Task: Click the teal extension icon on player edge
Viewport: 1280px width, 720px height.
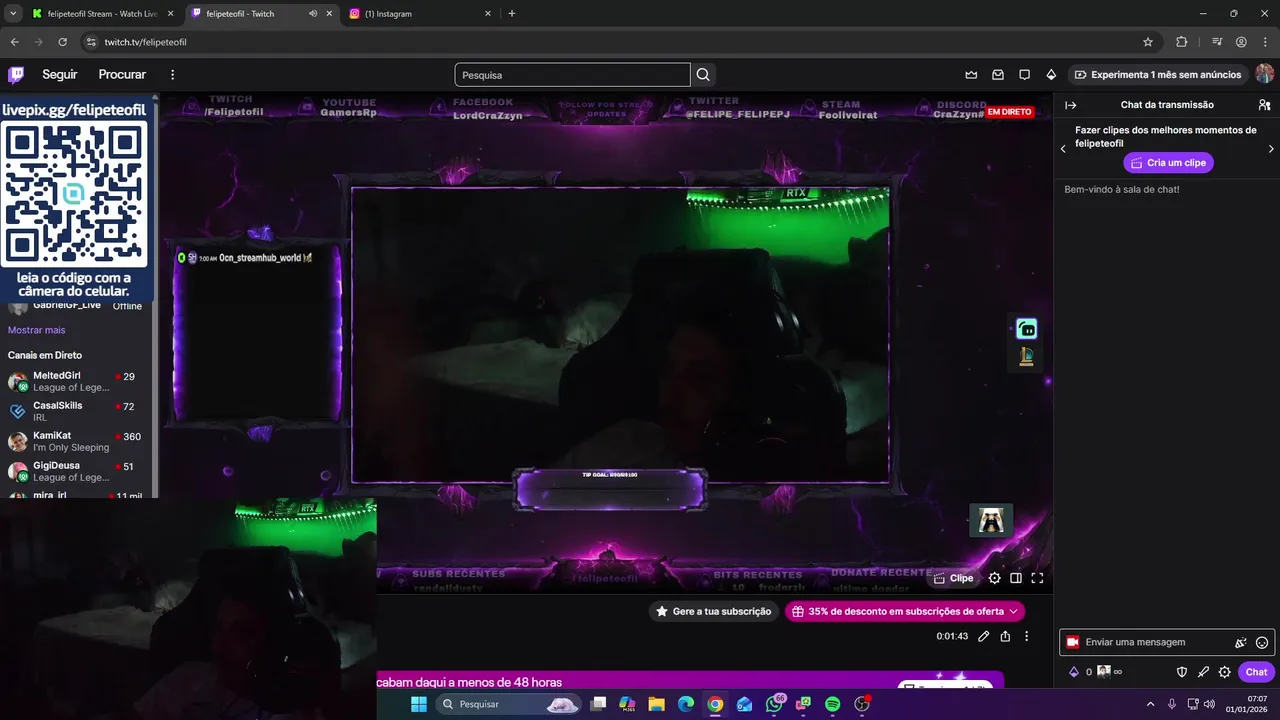Action: tap(1026, 329)
